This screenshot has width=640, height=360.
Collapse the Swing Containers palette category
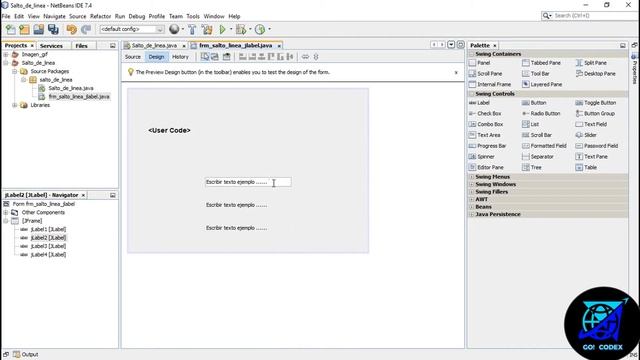pos(472,54)
